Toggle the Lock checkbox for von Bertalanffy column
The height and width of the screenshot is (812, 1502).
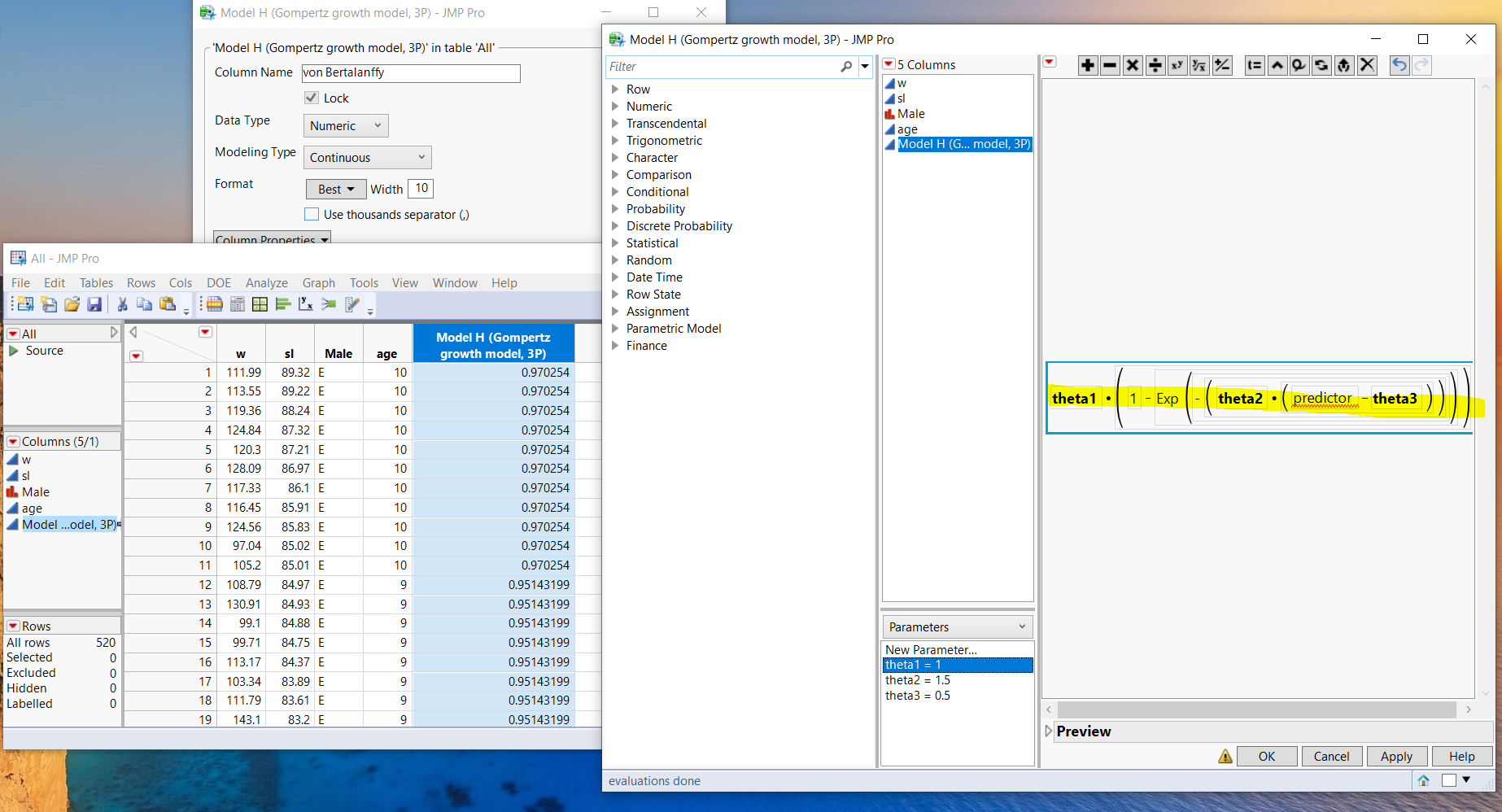pyautogui.click(x=312, y=98)
